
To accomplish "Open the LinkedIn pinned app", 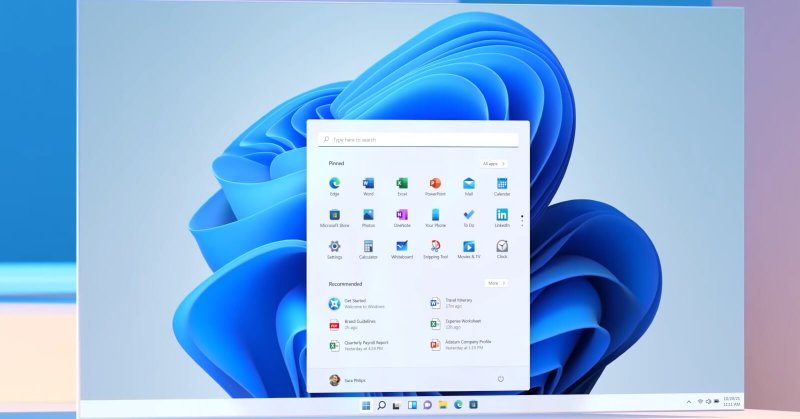I will coord(502,218).
